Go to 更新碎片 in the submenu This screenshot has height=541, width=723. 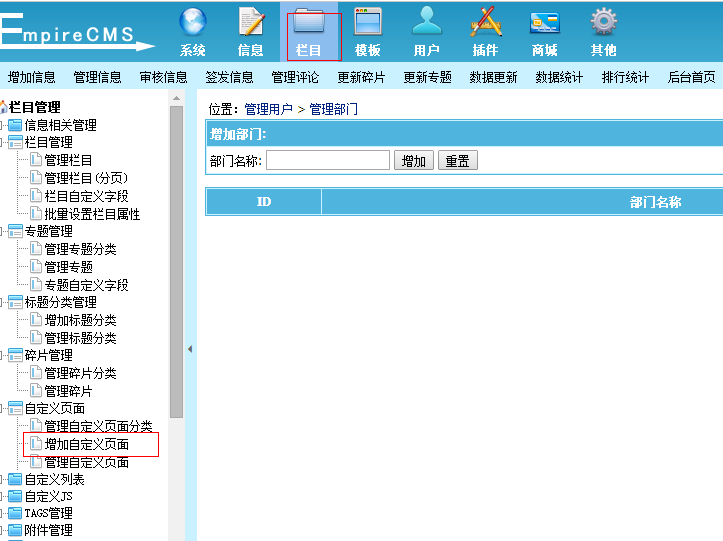pyautogui.click(x=361, y=77)
